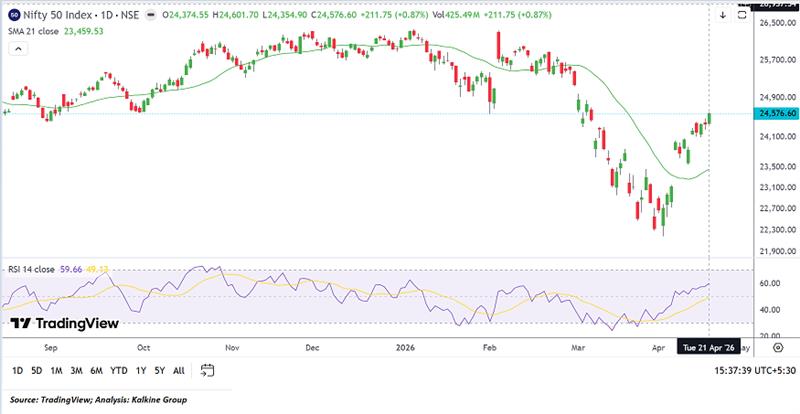Switch to the 3M time range
Image resolution: width=800 pixels, height=414 pixels.
click(77, 371)
